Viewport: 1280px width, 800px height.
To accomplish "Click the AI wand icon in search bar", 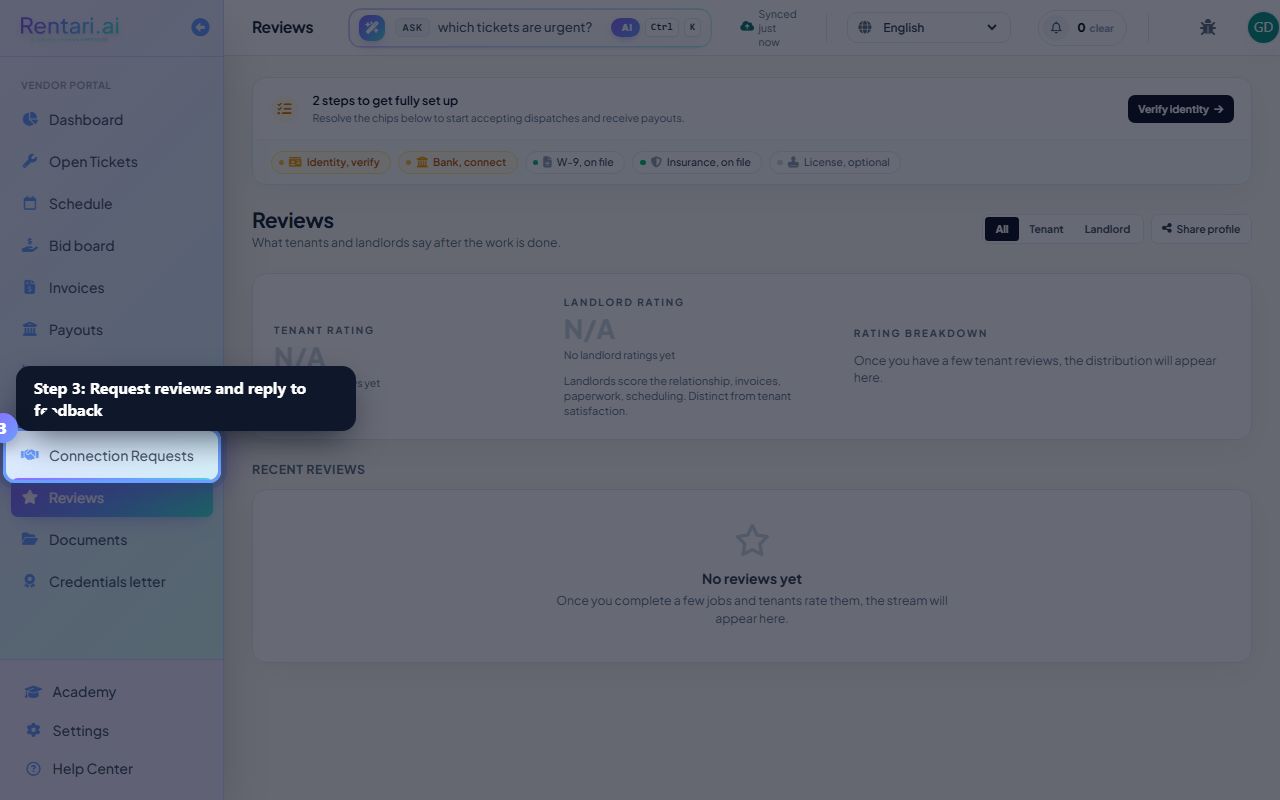I will point(372,28).
